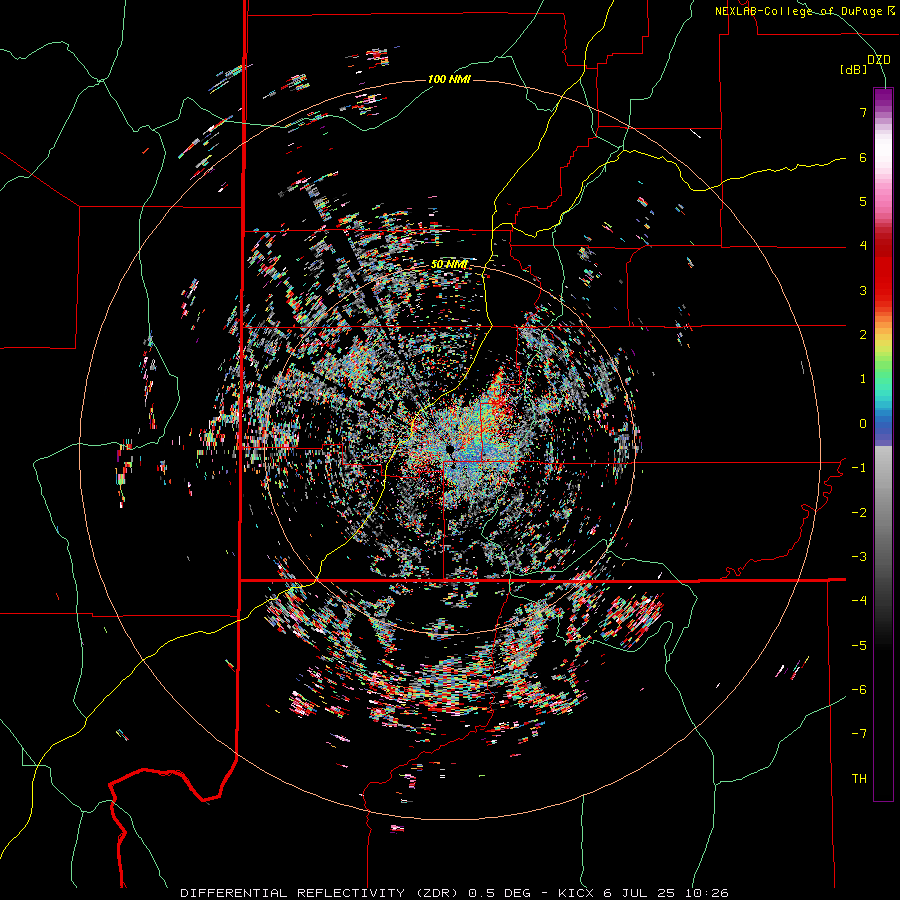
Task: Click the radar site center black dot
Action: (449, 449)
